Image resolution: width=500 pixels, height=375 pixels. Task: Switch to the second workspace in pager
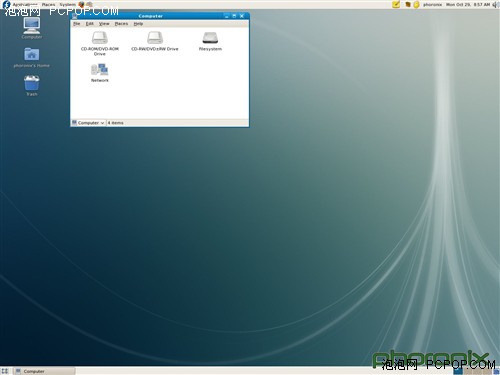tap(467, 371)
